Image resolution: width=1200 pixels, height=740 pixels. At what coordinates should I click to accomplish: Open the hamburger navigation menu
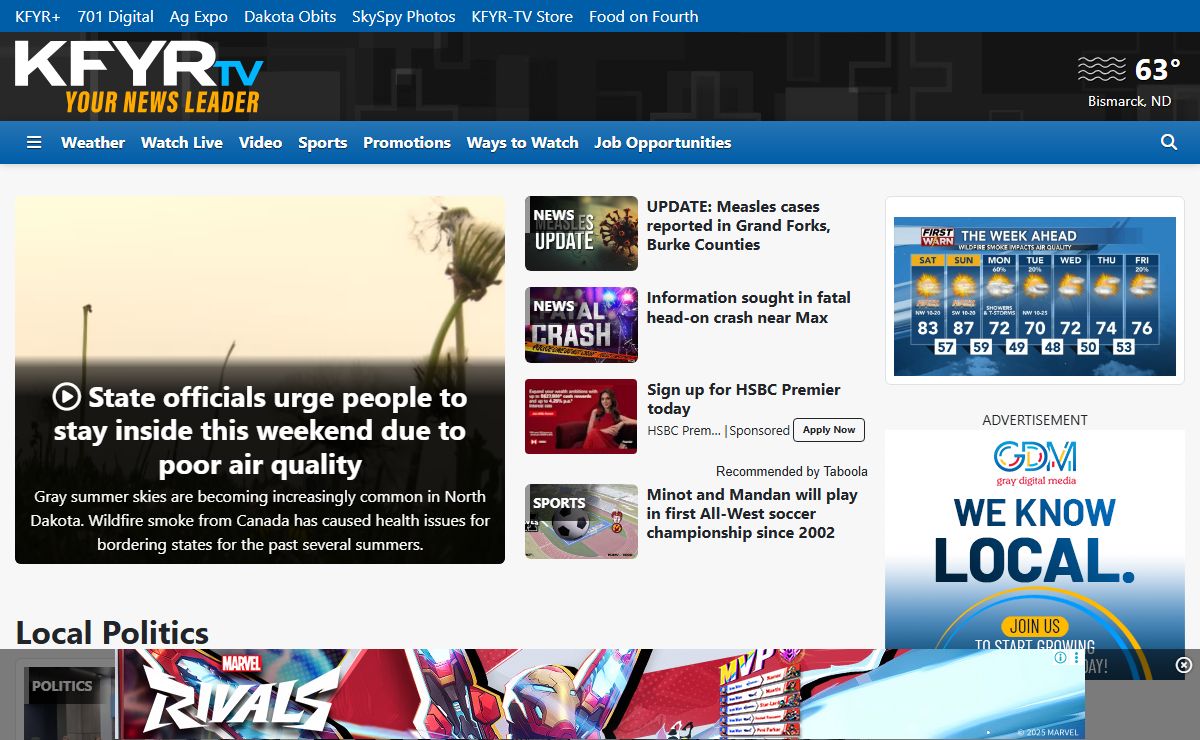click(34, 143)
